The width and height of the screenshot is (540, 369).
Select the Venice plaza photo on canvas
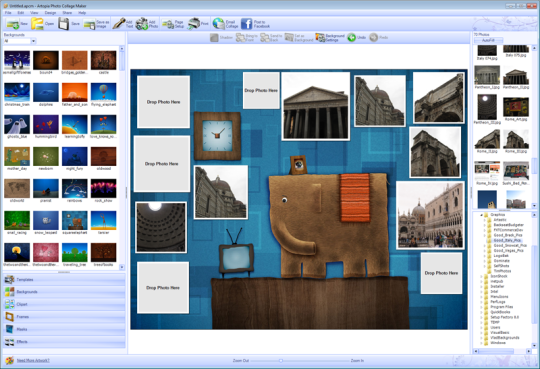tap(430, 215)
